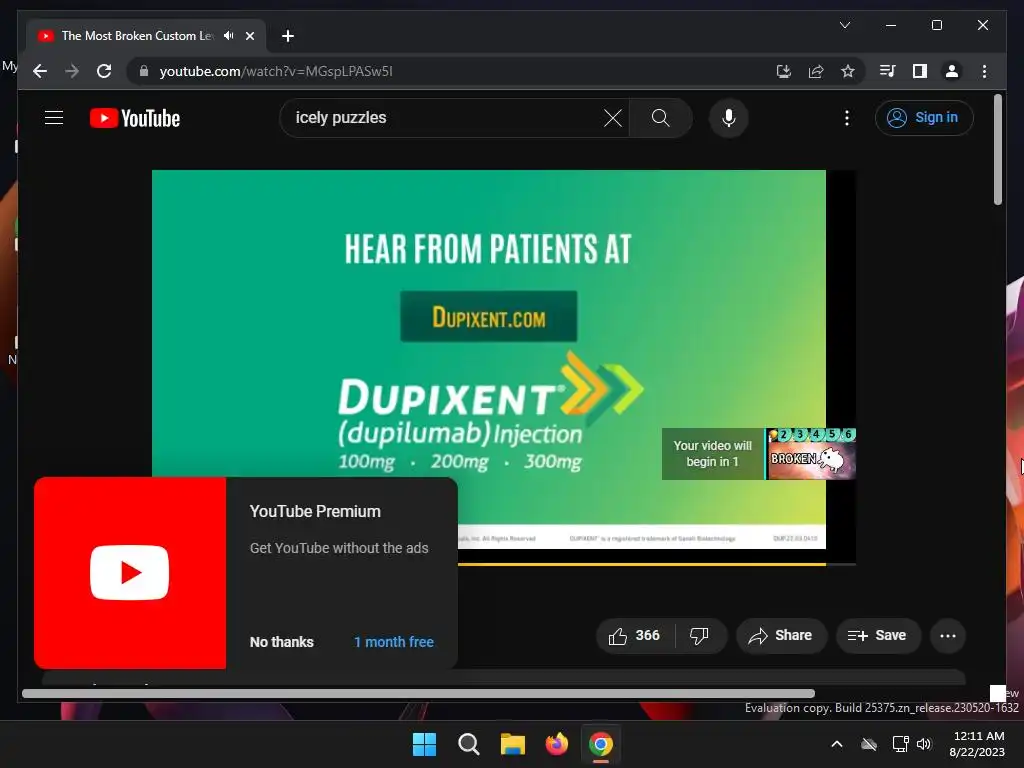Like the video with 366 likes
1024x768 pixels.
(635, 635)
